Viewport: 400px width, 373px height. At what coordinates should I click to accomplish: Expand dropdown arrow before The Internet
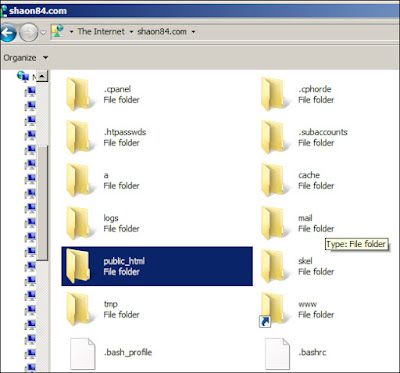(x=71, y=32)
